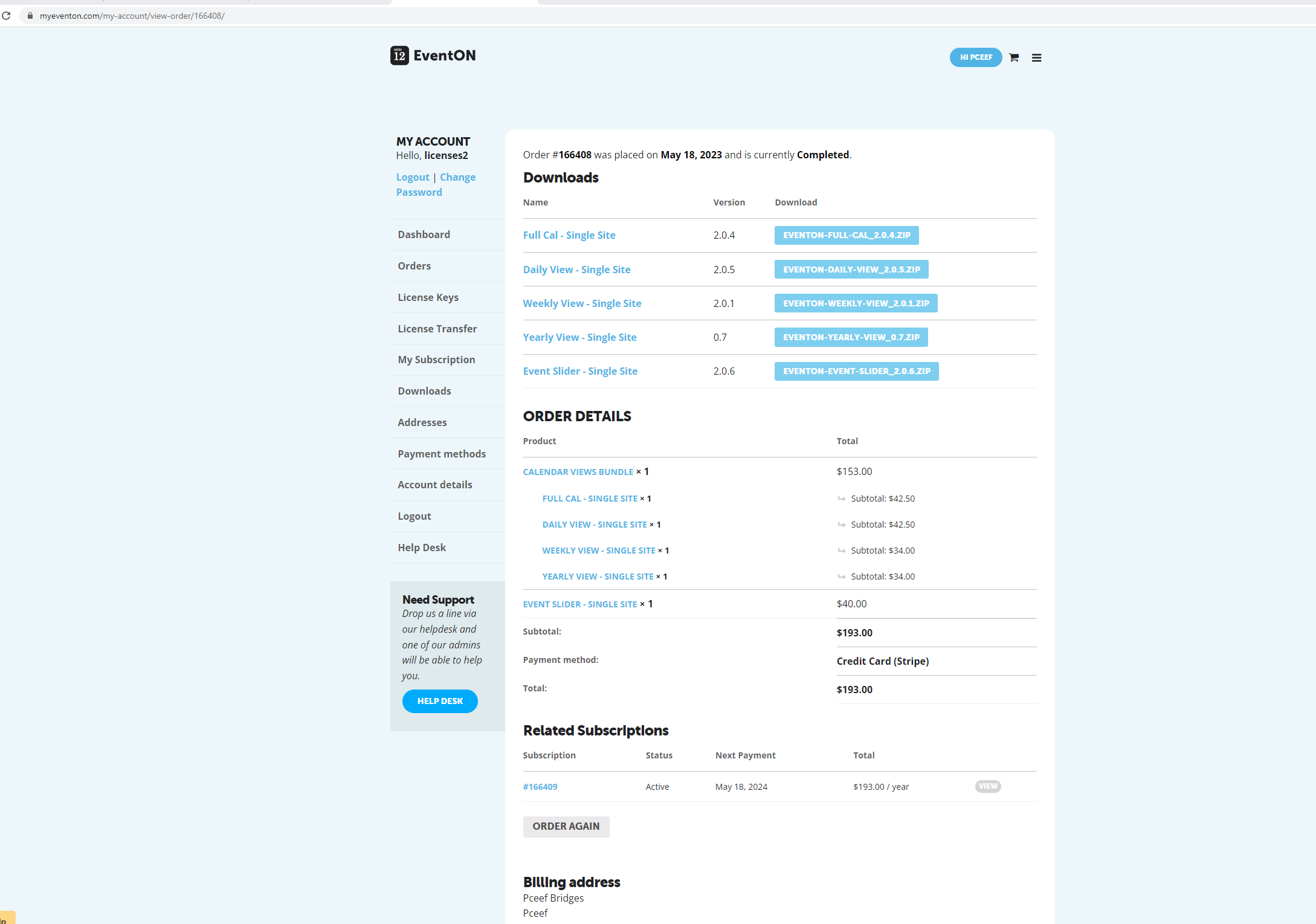Open Payment methods from the sidebar
This screenshot has width=1316, height=924.
point(442,453)
